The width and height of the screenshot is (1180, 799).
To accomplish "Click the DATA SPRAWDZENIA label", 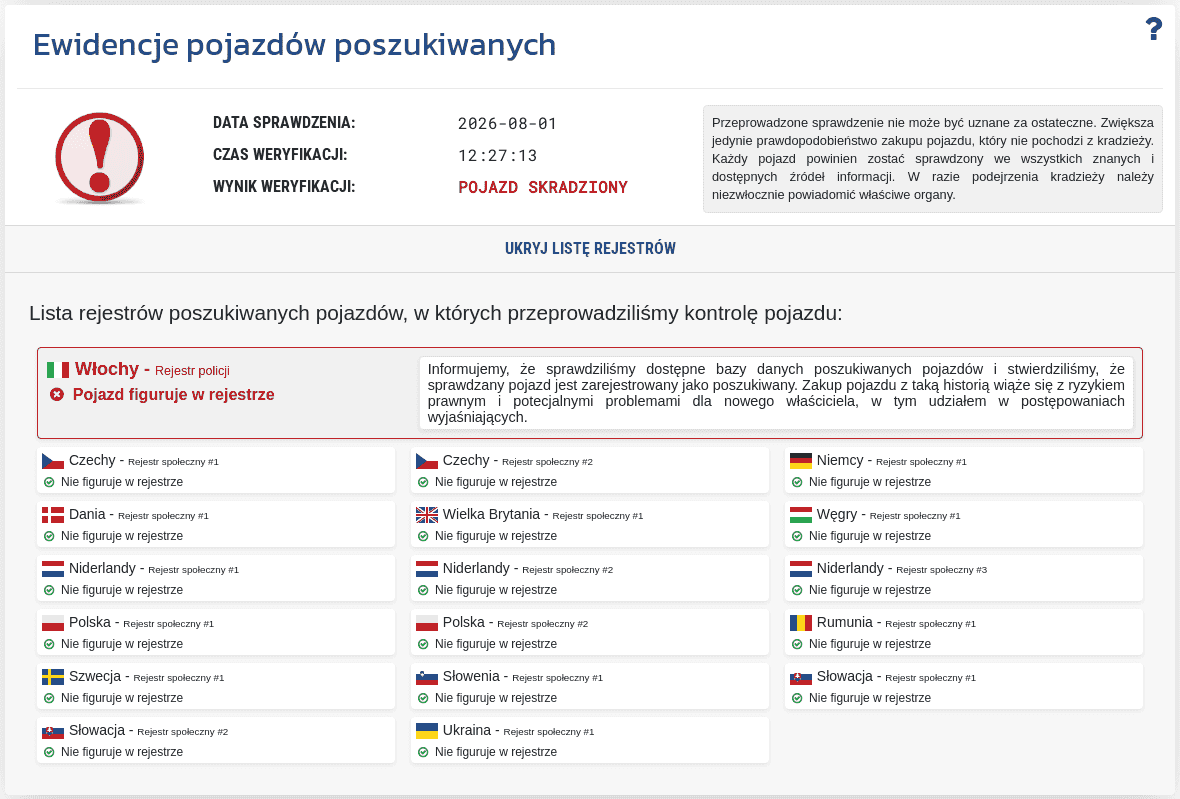I will point(284,123).
